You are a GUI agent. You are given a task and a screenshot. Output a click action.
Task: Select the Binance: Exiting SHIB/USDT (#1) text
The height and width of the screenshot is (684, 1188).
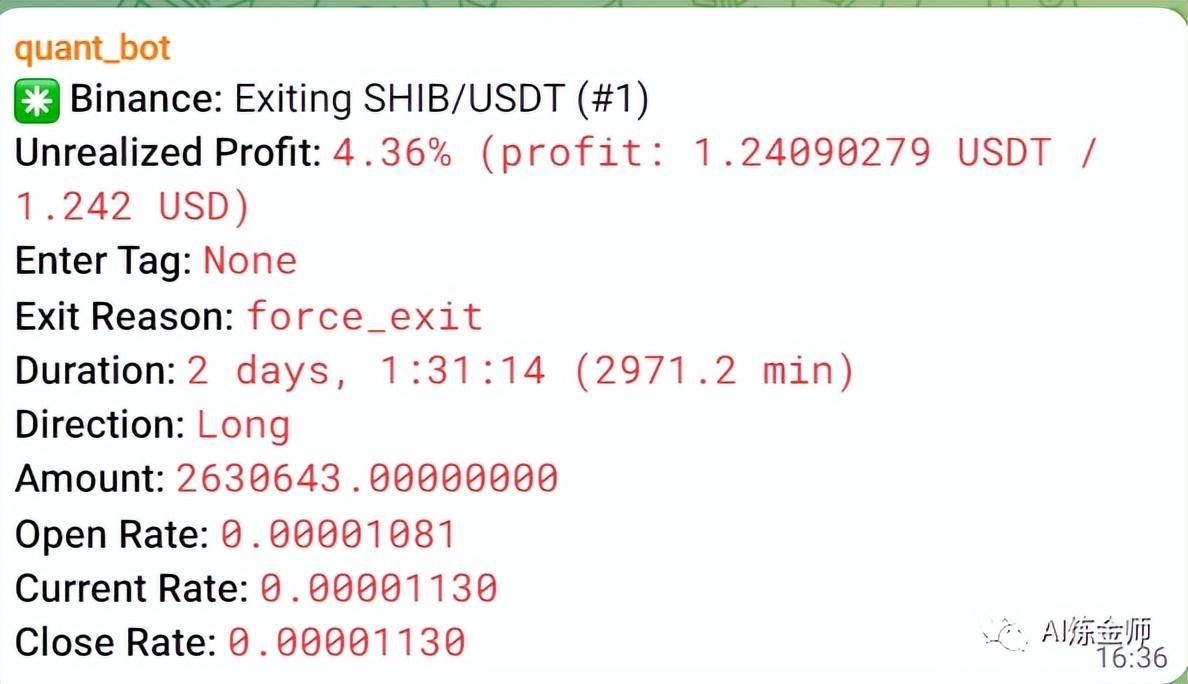359,99
